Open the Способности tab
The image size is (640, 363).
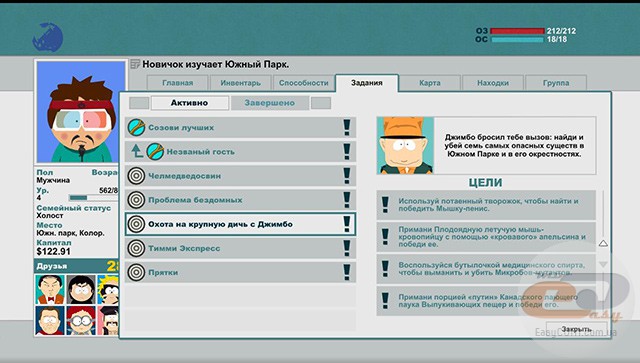(304, 83)
